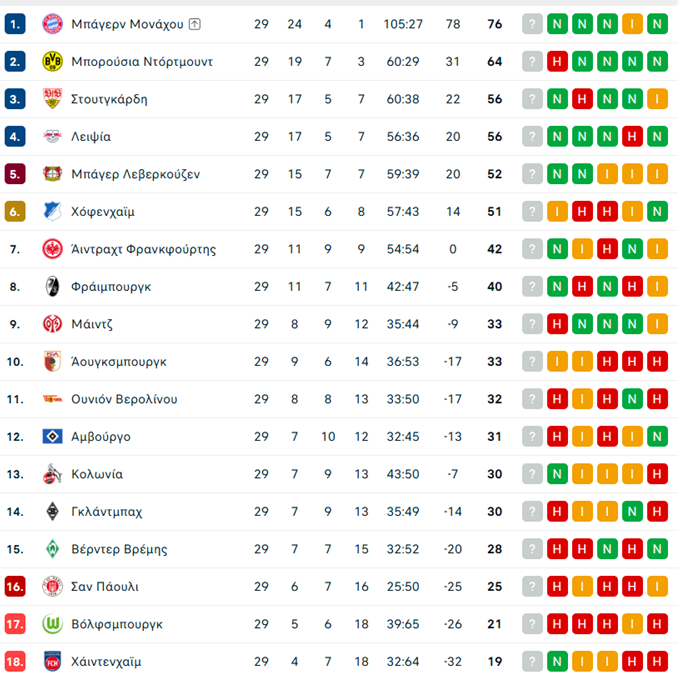The height and width of the screenshot is (679, 685).
Task: Click the arrow icon beside Μπάγερν Μονάχου
Action: point(194,24)
